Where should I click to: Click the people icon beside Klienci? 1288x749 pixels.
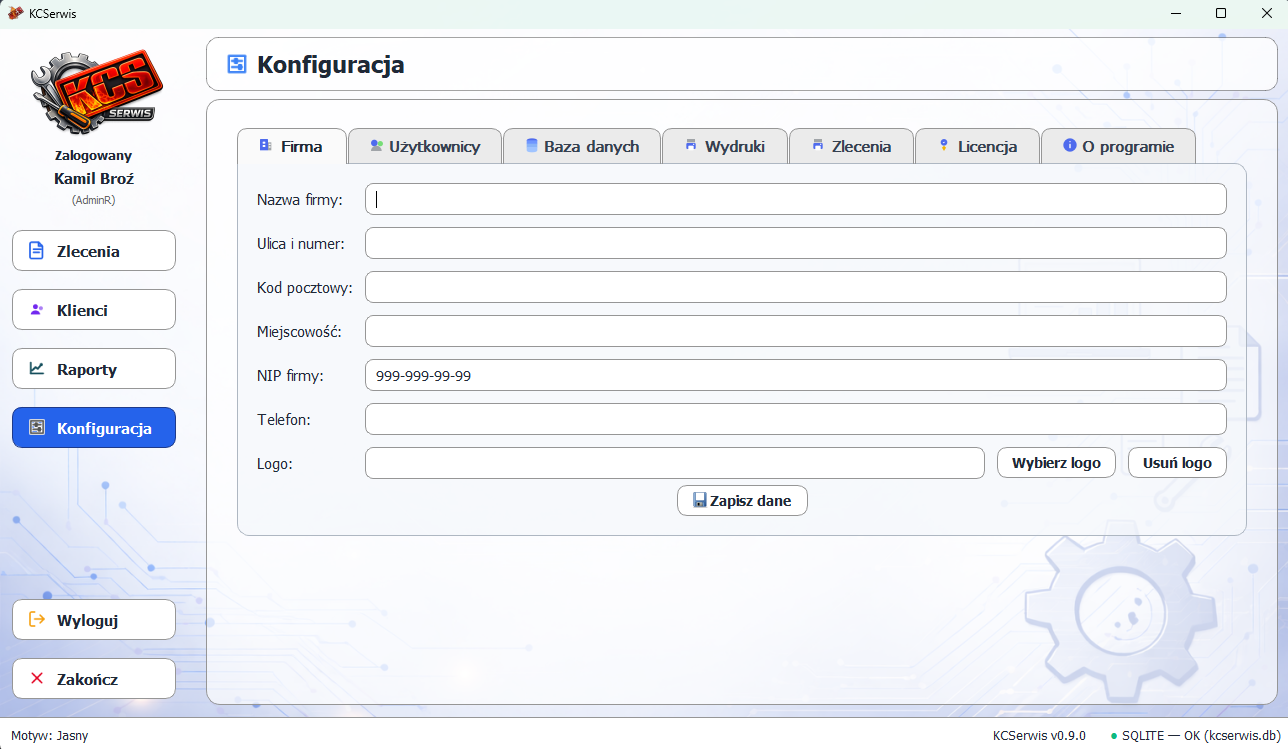click(37, 310)
